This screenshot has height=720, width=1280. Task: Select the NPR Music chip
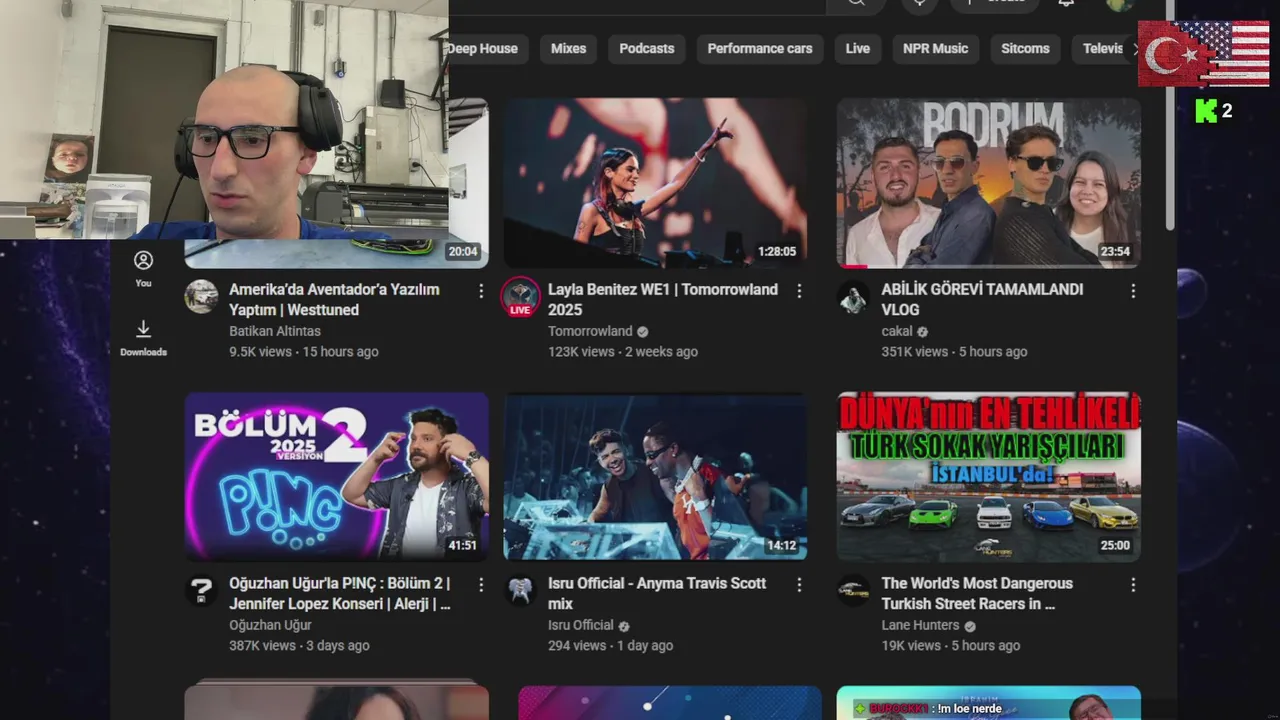(x=935, y=49)
